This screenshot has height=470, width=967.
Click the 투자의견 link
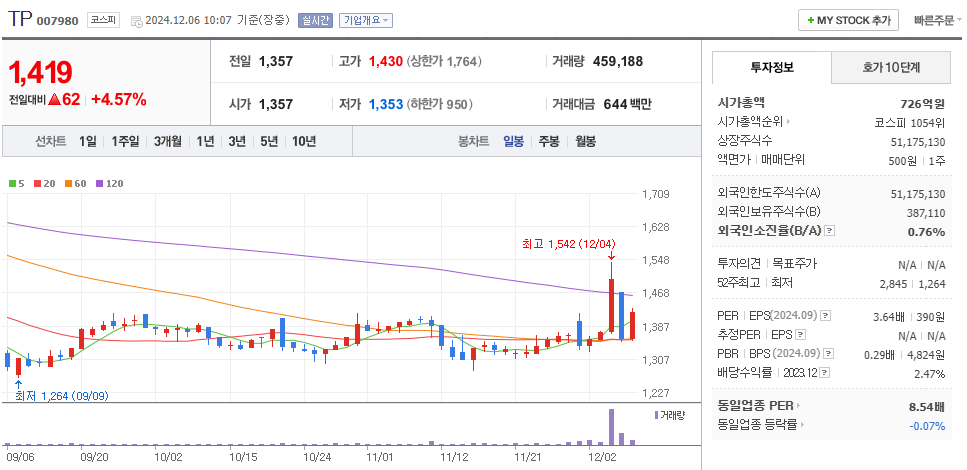739,263
